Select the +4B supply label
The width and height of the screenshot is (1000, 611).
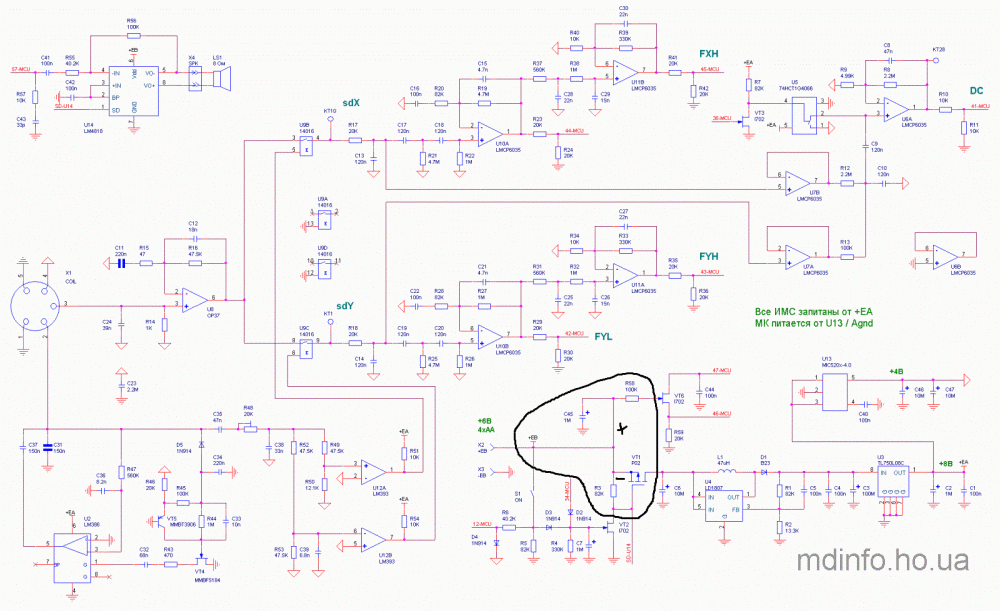[897, 371]
